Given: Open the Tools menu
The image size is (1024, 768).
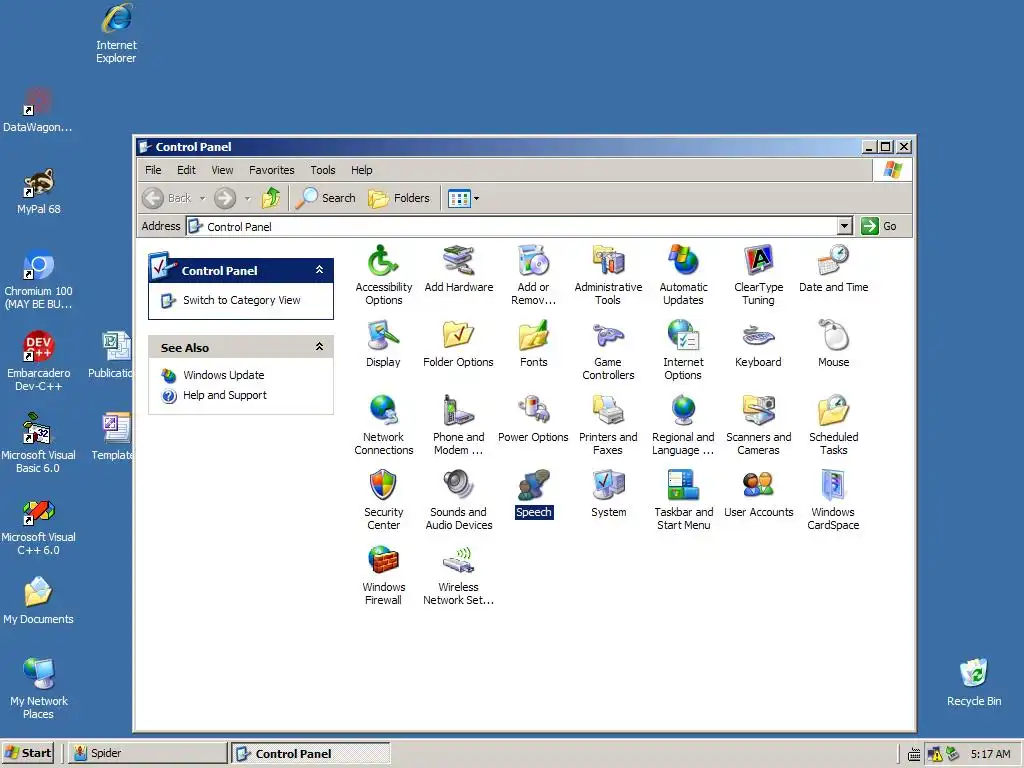Looking at the screenshot, I should point(323,170).
